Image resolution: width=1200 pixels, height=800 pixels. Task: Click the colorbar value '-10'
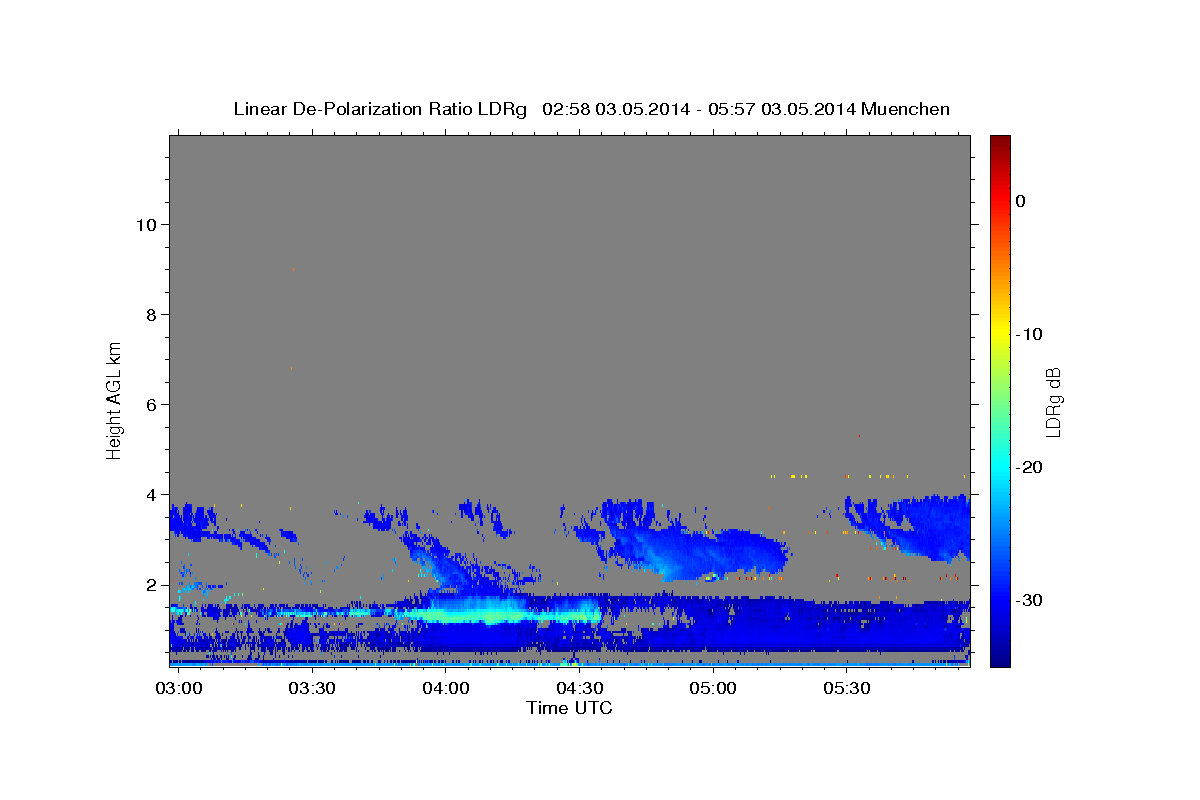(1030, 334)
